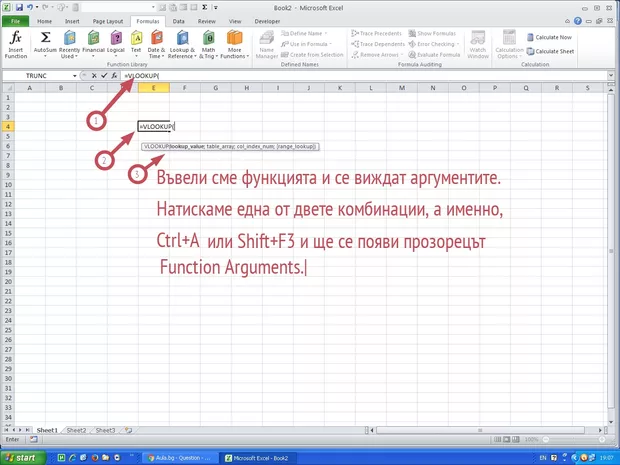Screen dimensions: 620x465
Task: Click Show Formulas
Action: [432, 34]
